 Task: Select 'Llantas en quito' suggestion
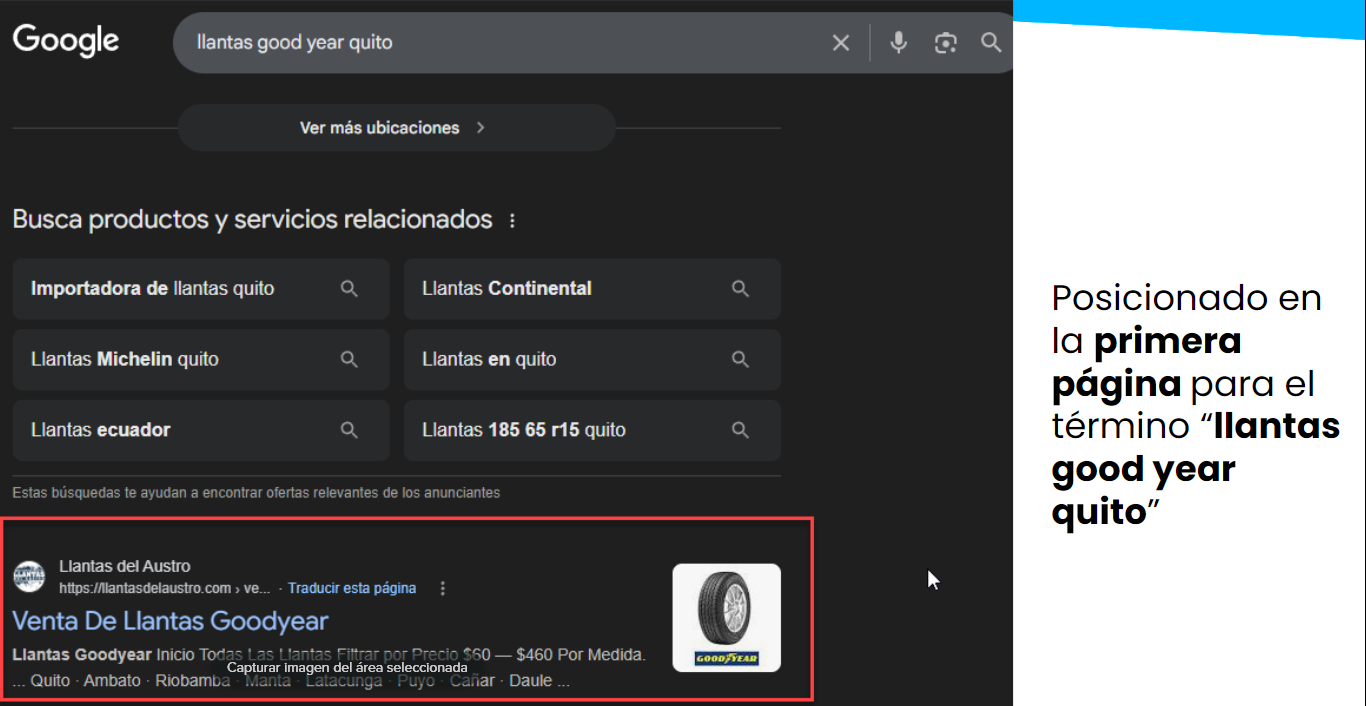click(592, 360)
